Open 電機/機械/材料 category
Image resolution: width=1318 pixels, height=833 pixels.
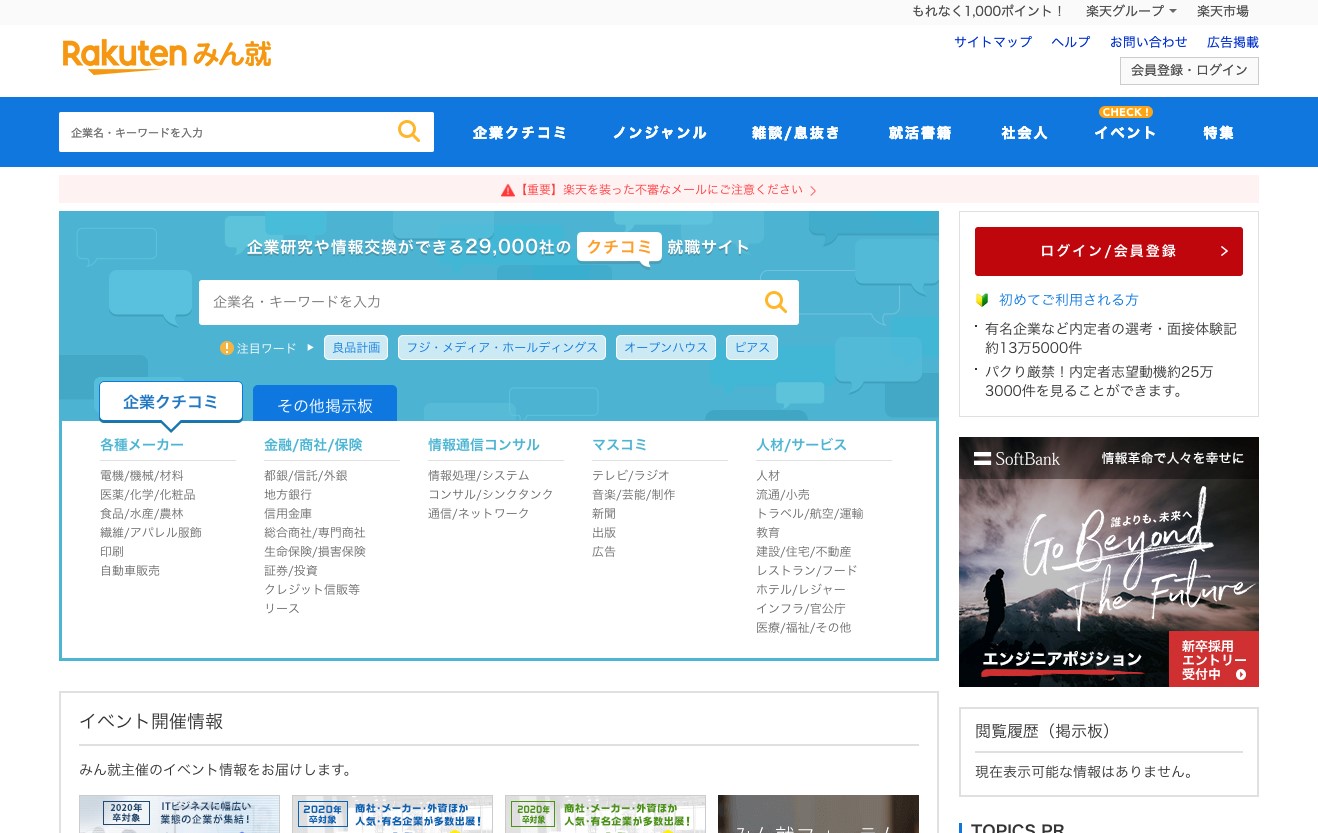[x=142, y=476]
